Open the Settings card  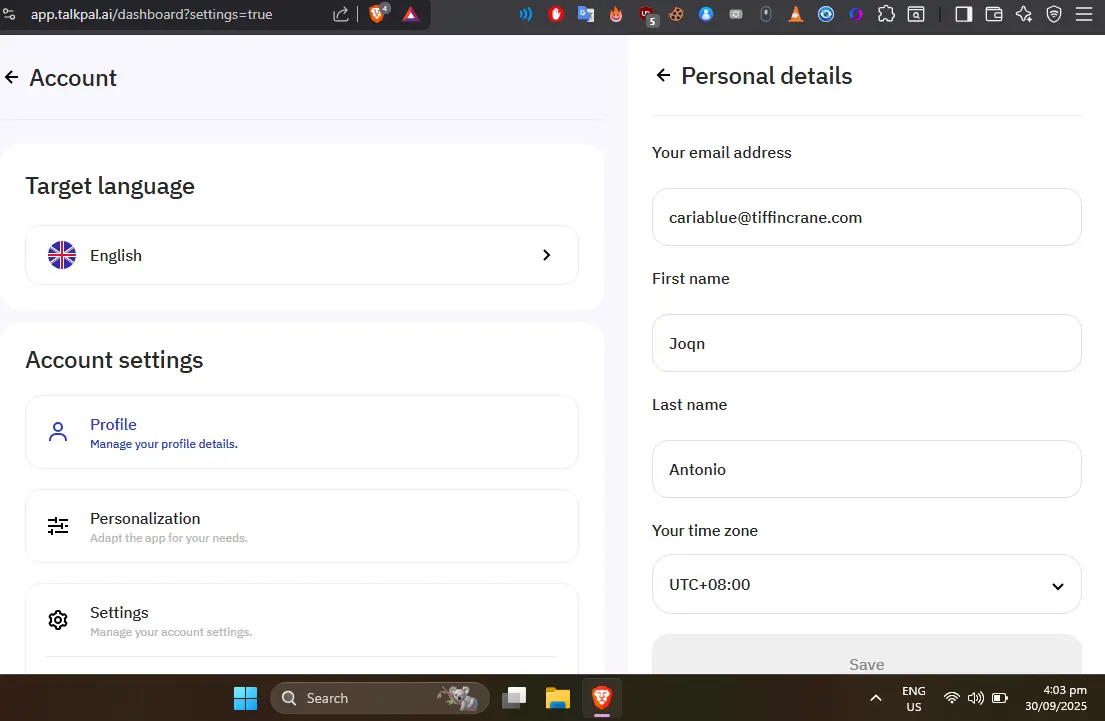pyautogui.click(x=302, y=620)
